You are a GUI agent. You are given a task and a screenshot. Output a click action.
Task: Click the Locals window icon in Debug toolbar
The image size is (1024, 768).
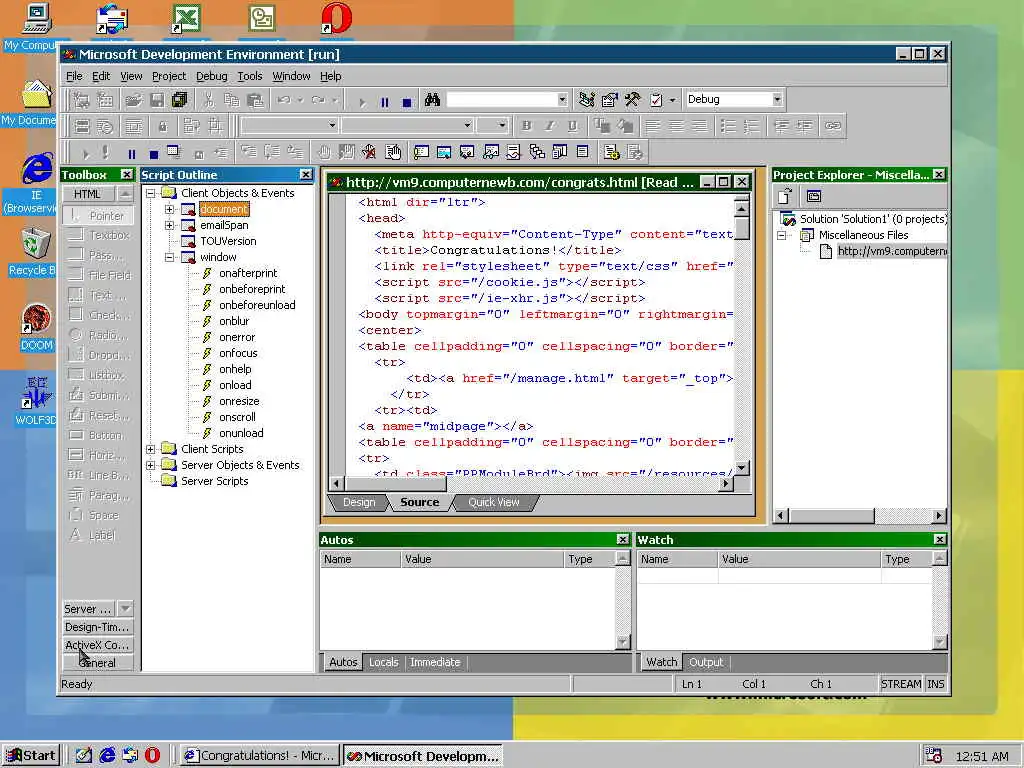tap(468, 153)
